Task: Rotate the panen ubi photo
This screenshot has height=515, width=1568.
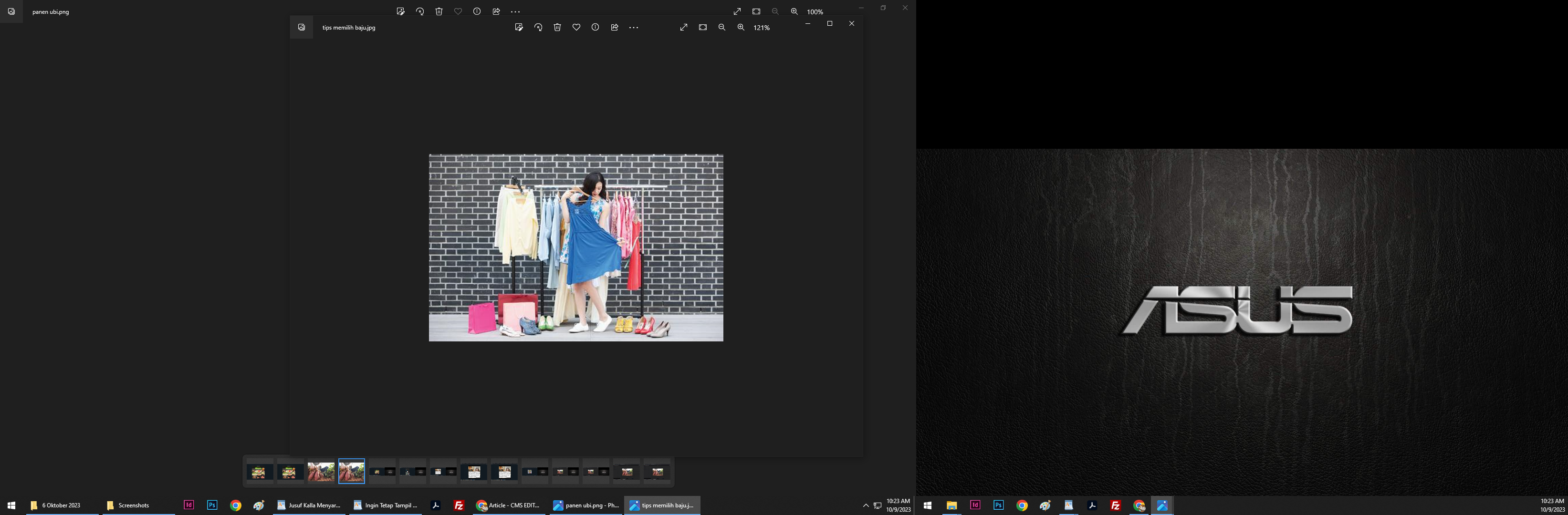Action: point(420,11)
